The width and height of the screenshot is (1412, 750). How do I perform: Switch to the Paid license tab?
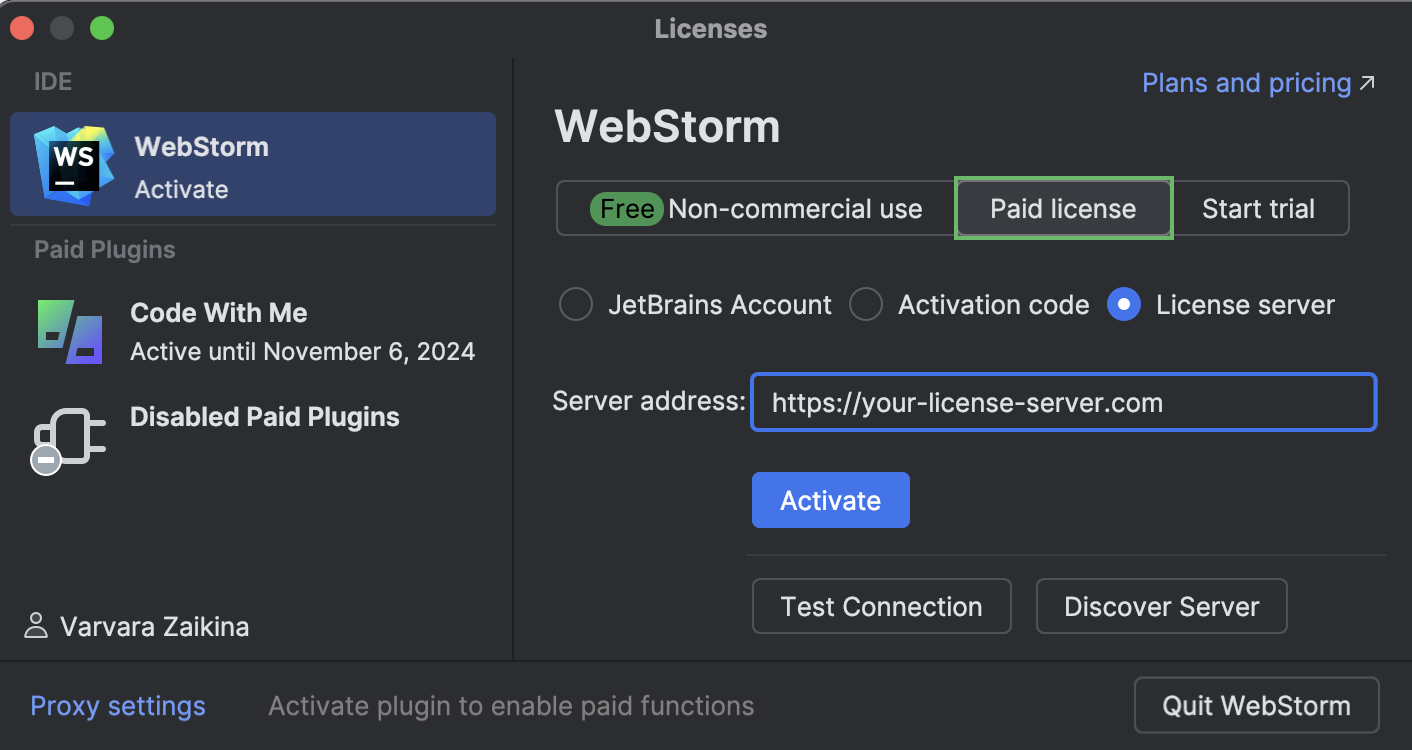tap(1062, 208)
